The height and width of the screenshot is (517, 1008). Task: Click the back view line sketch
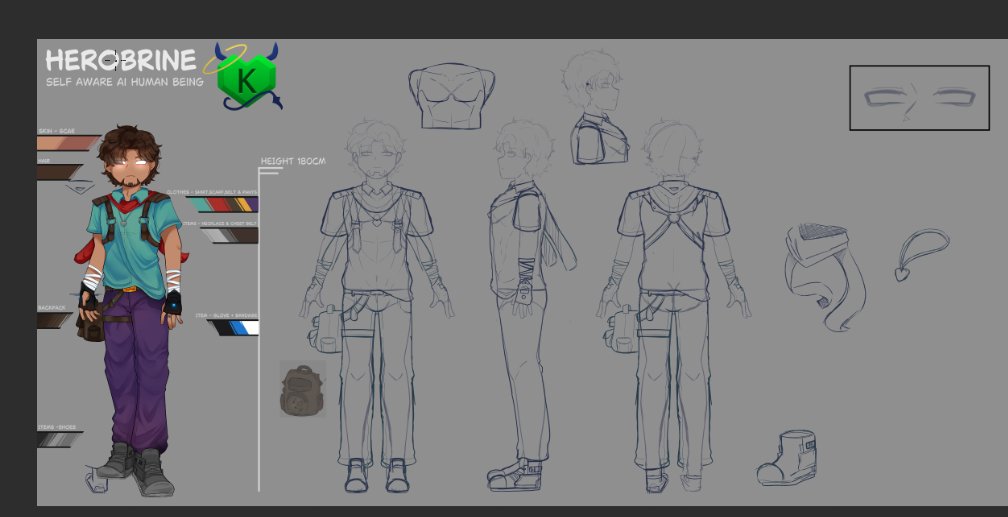pyautogui.click(x=673, y=307)
